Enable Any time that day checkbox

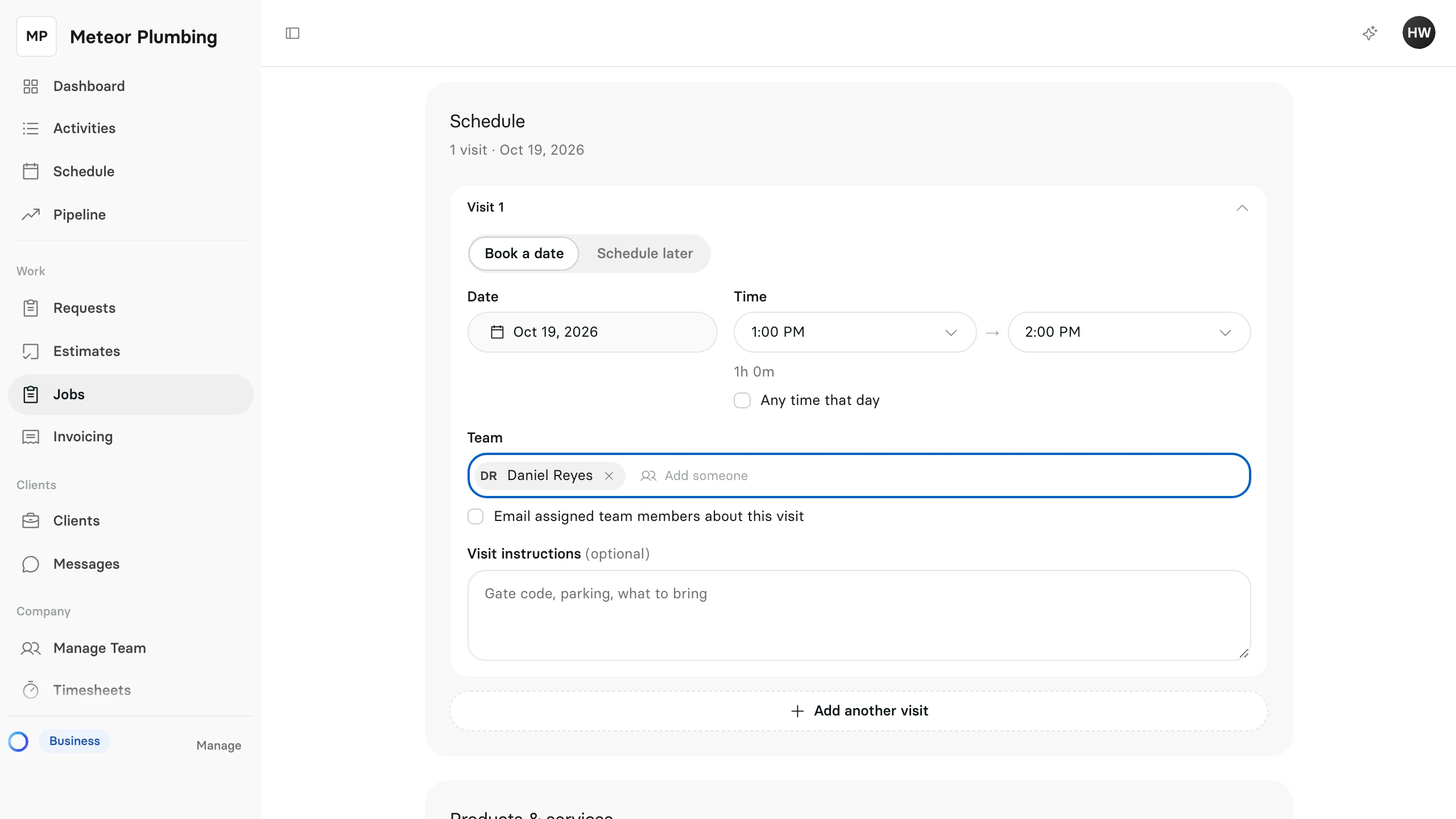[742, 400]
